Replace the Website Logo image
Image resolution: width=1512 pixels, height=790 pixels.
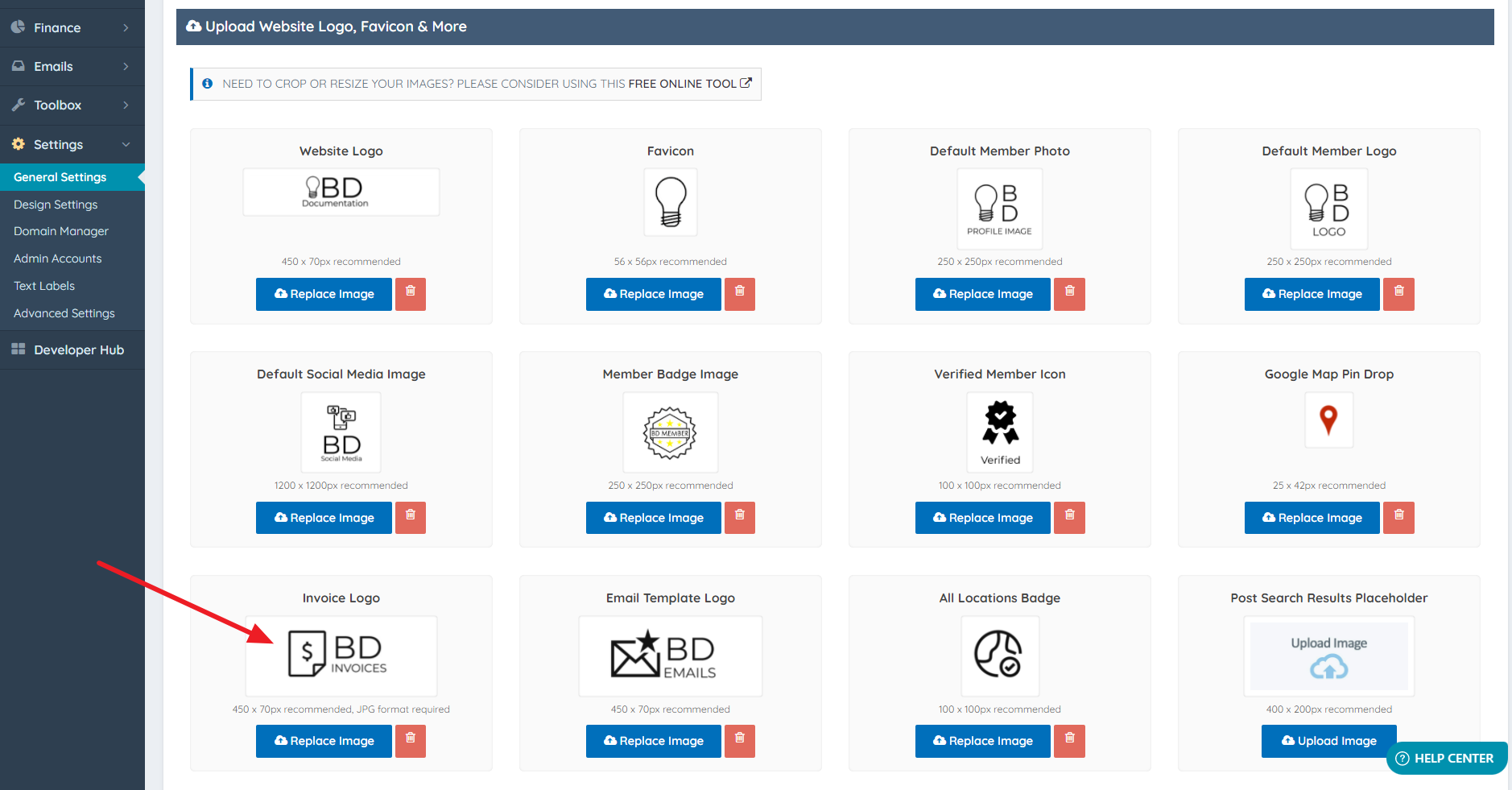(x=324, y=294)
